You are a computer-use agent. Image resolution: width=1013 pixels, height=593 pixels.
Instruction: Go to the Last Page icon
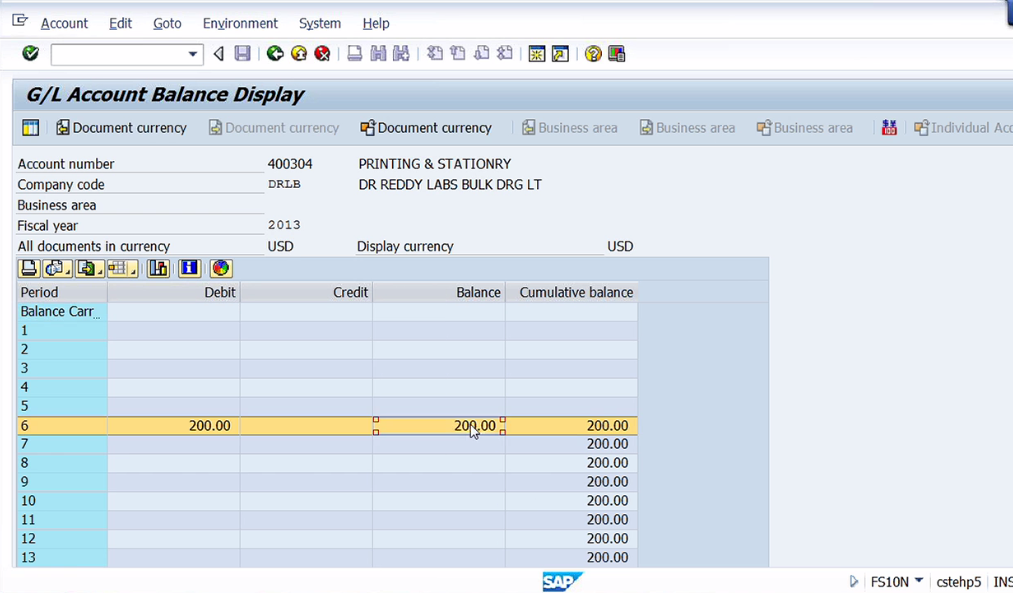[505, 54]
